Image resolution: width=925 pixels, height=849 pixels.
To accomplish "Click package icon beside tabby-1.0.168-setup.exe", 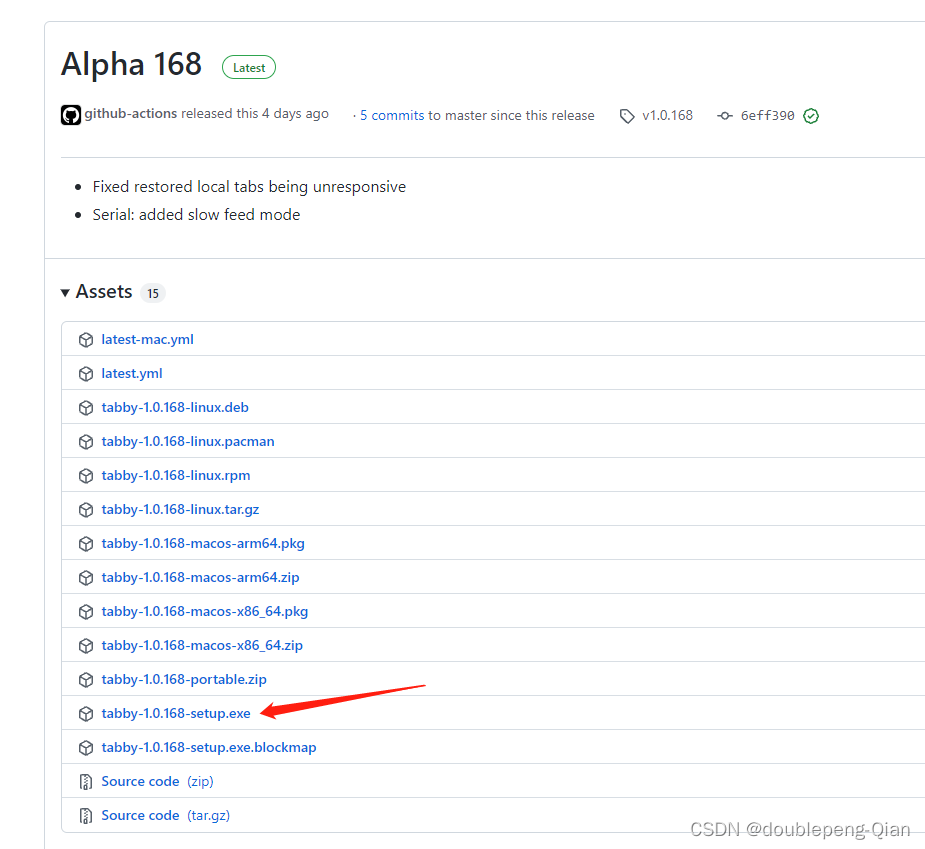I will [86, 714].
